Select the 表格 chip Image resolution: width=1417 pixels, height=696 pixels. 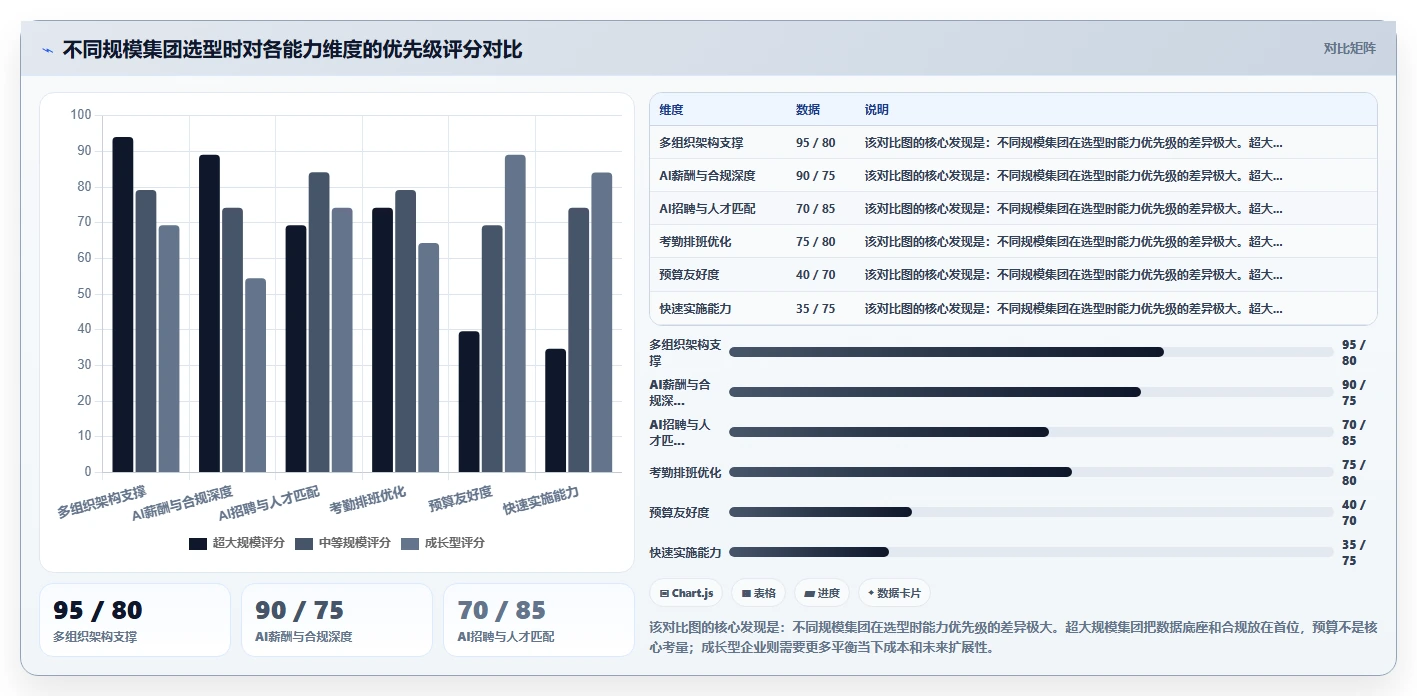758,593
